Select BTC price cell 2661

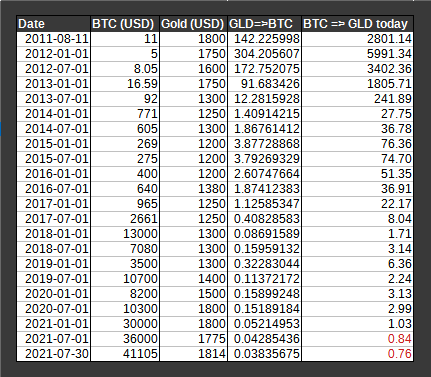click(x=125, y=219)
